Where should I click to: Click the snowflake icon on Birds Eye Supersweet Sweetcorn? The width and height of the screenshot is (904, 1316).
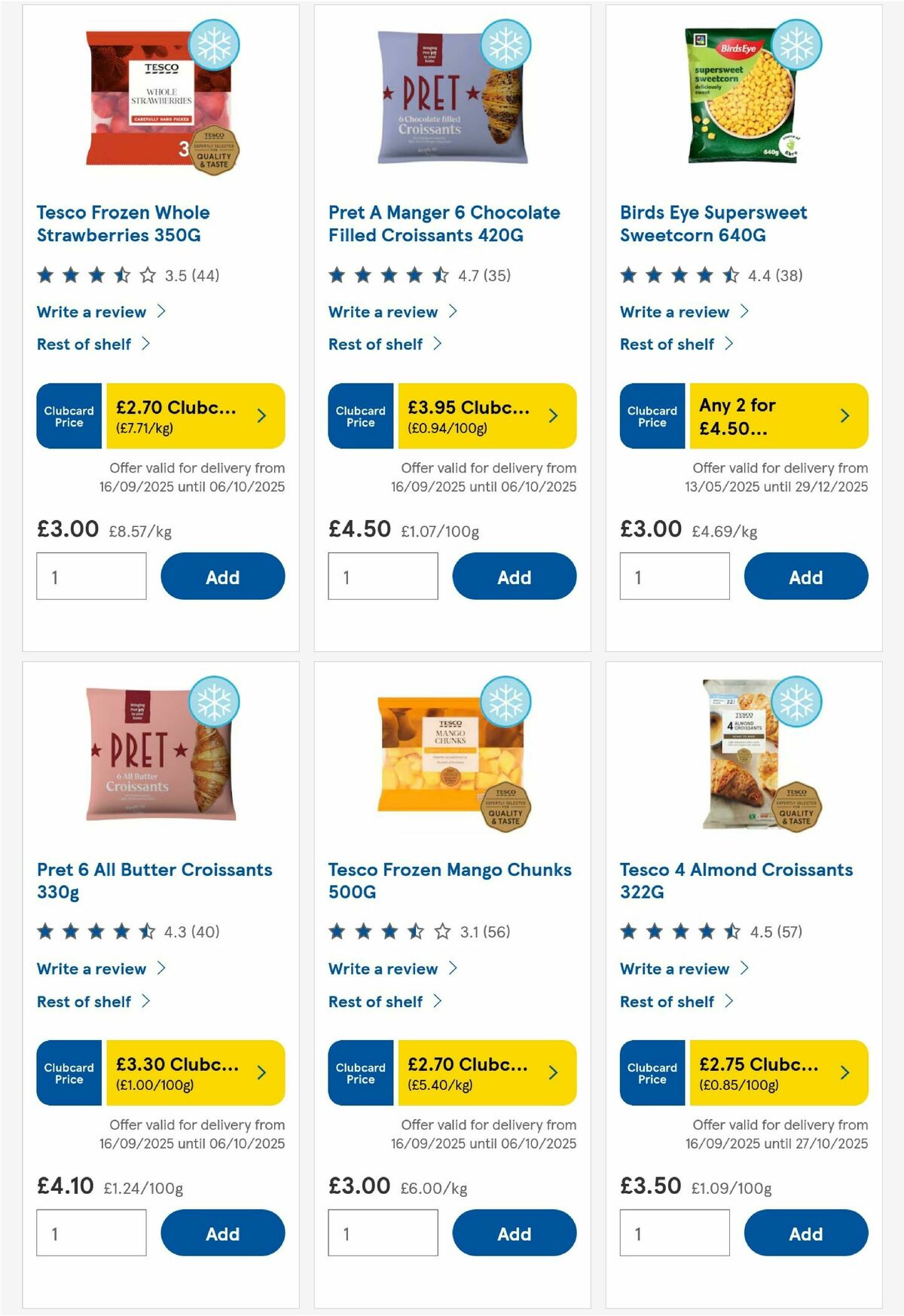click(x=796, y=44)
